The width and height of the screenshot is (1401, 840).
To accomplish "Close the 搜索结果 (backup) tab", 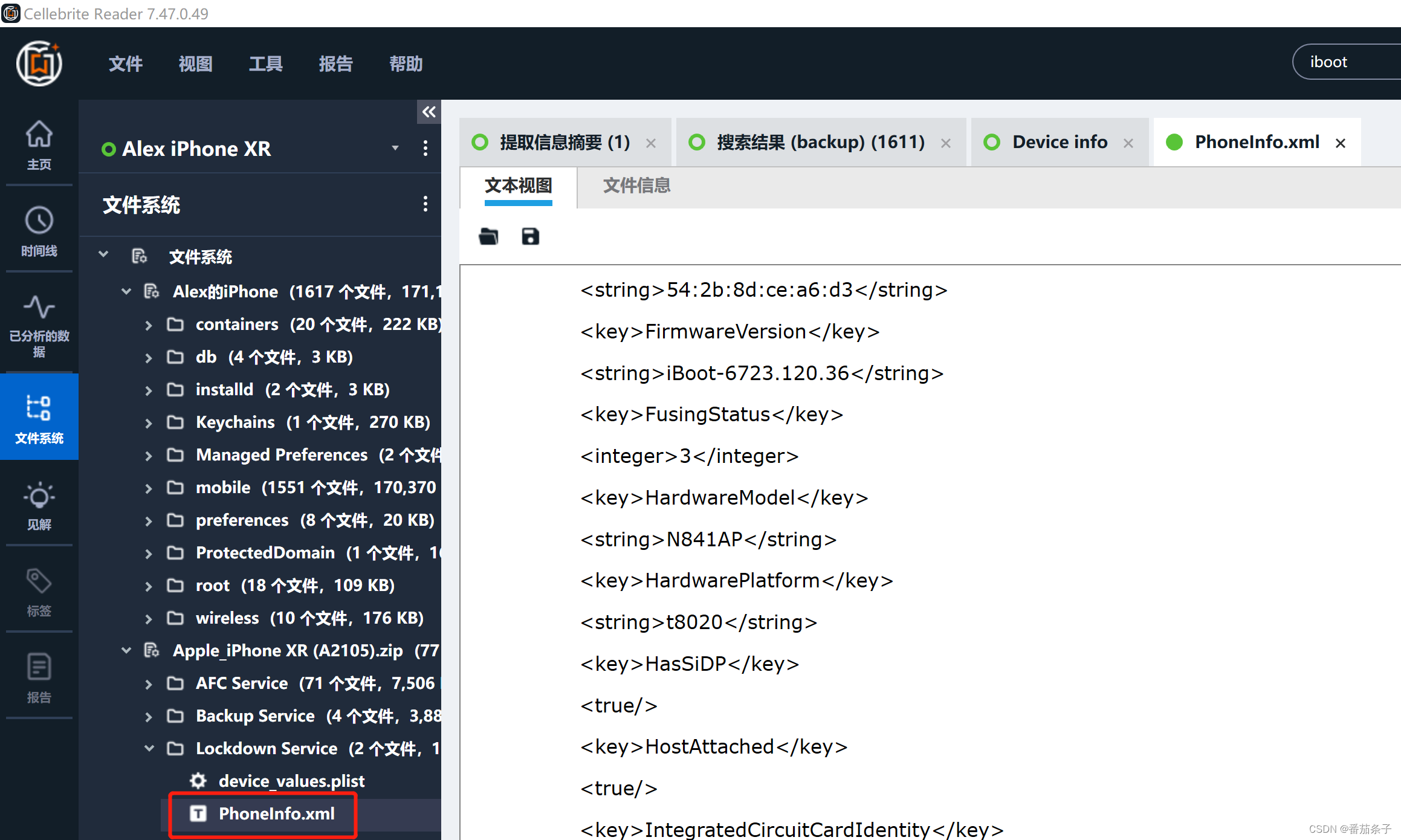I will (946, 143).
